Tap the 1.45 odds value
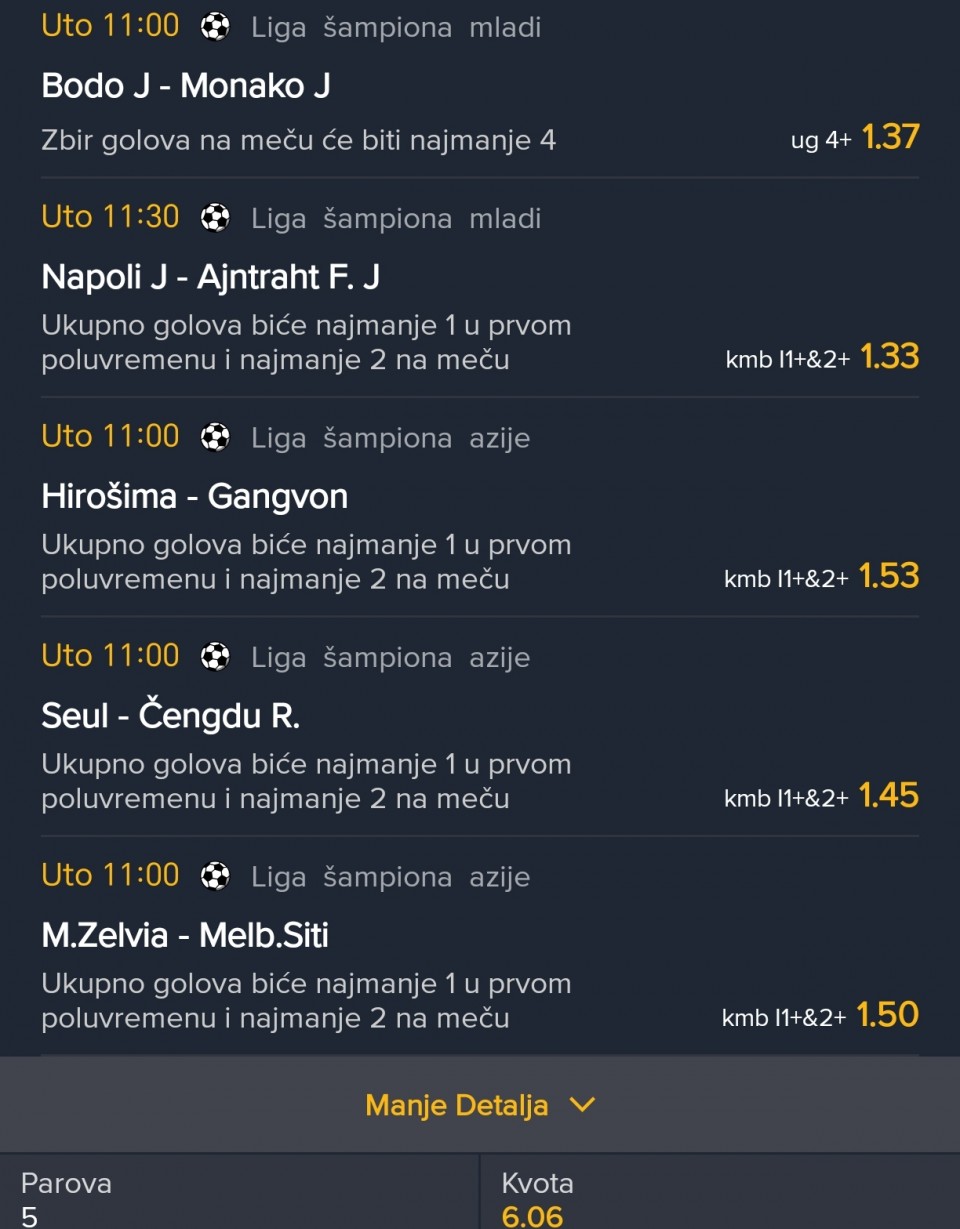960x1229 pixels. 889,796
